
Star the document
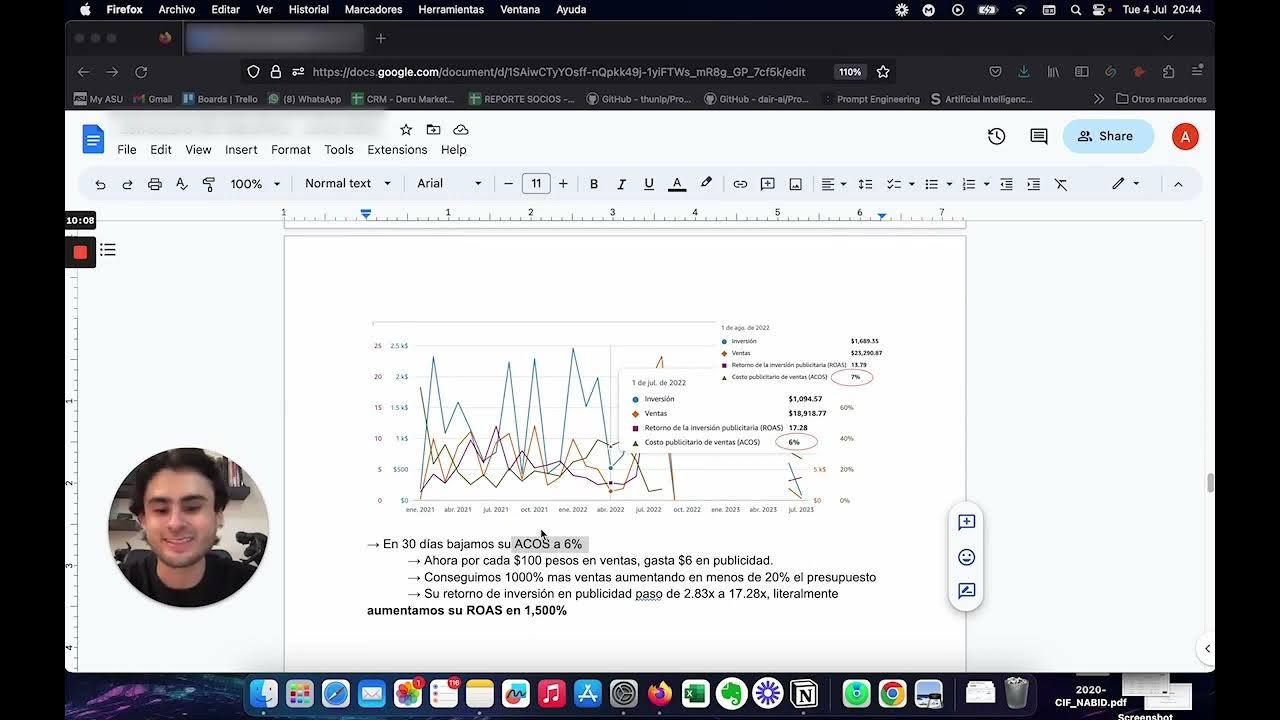(406, 130)
